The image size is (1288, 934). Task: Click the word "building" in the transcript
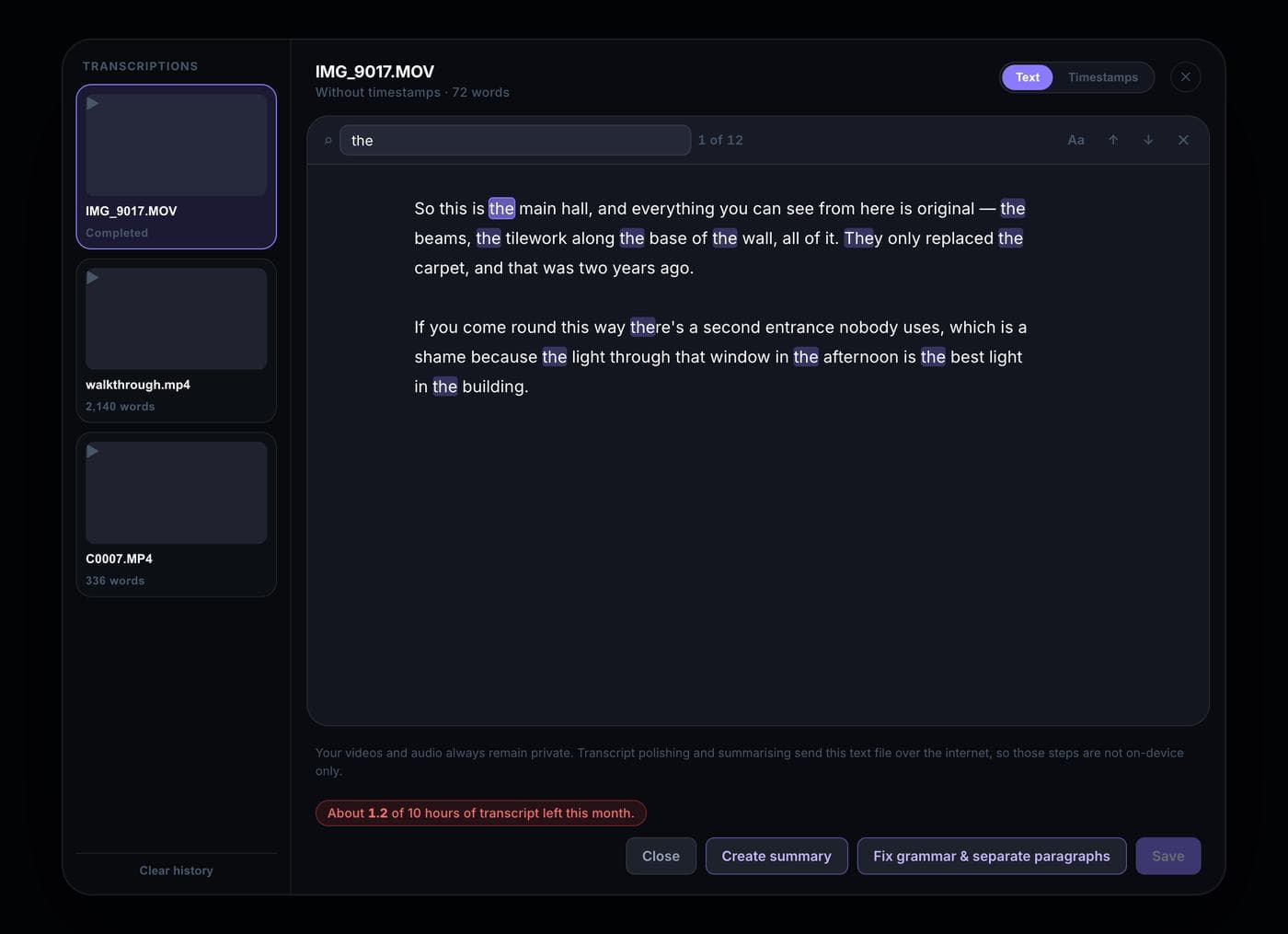[493, 386]
